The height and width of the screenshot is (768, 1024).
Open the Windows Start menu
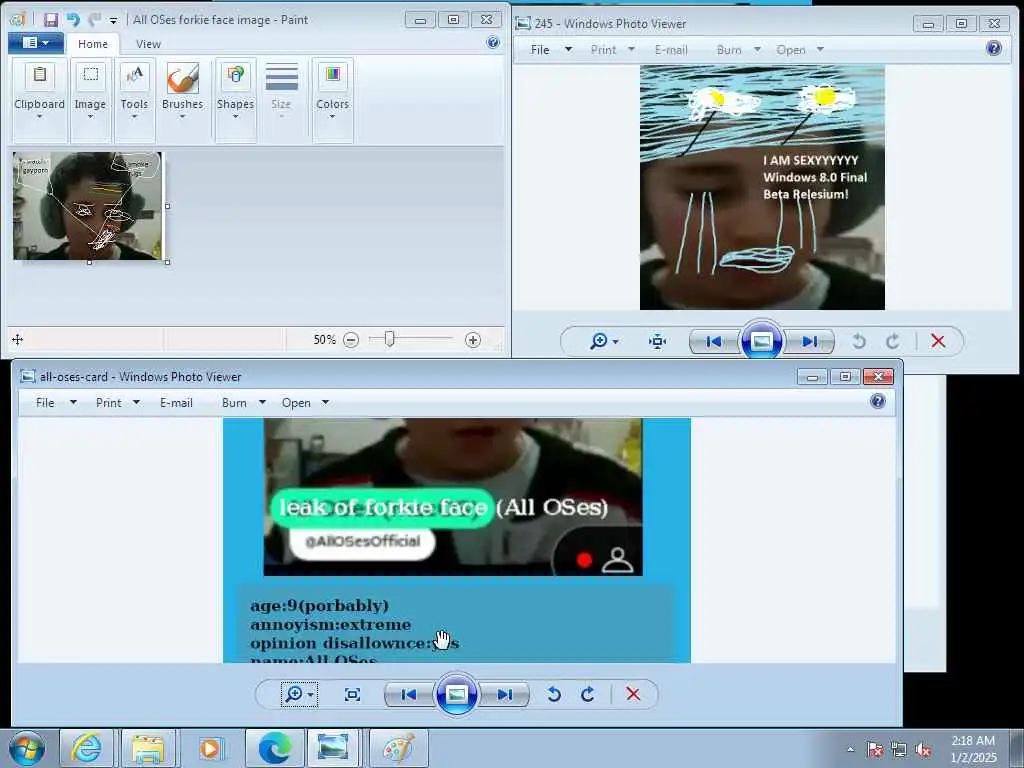pyautogui.click(x=27, y=748)
